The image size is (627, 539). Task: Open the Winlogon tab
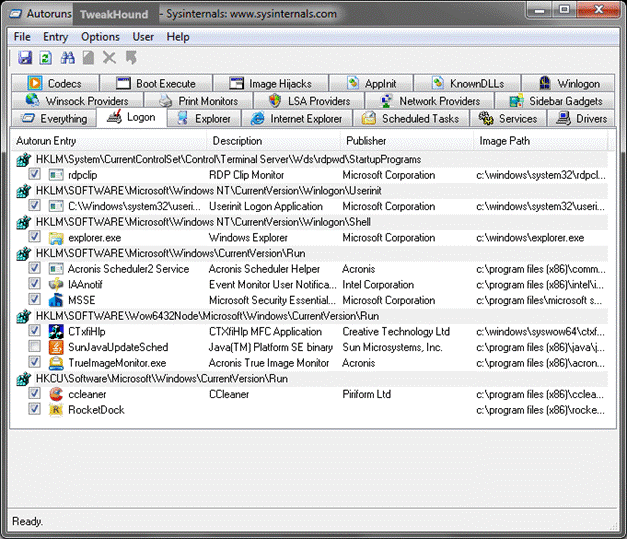pos(568,84)
